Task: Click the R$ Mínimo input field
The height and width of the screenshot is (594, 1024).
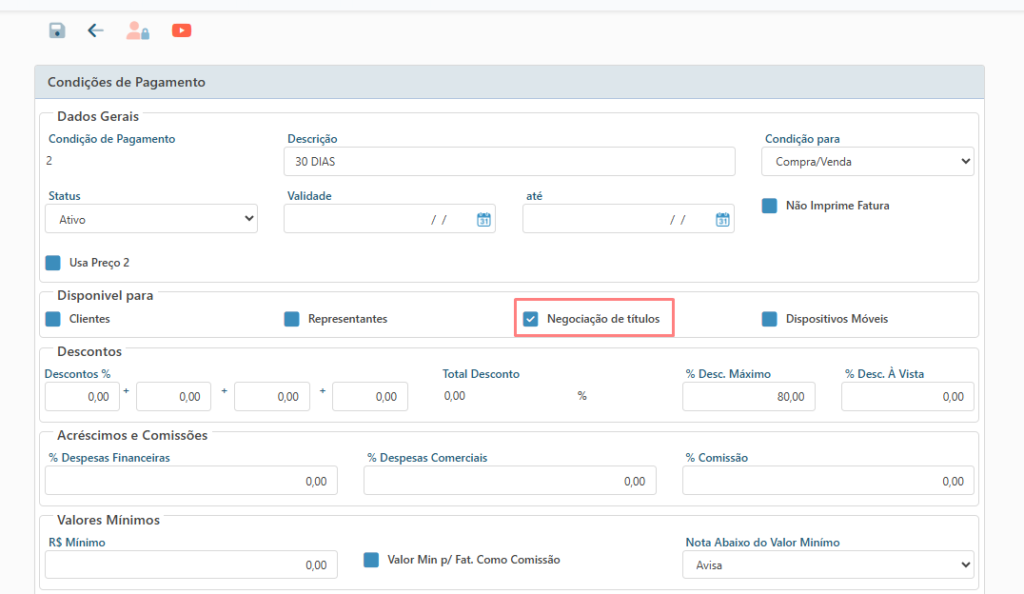Action: 191,565
